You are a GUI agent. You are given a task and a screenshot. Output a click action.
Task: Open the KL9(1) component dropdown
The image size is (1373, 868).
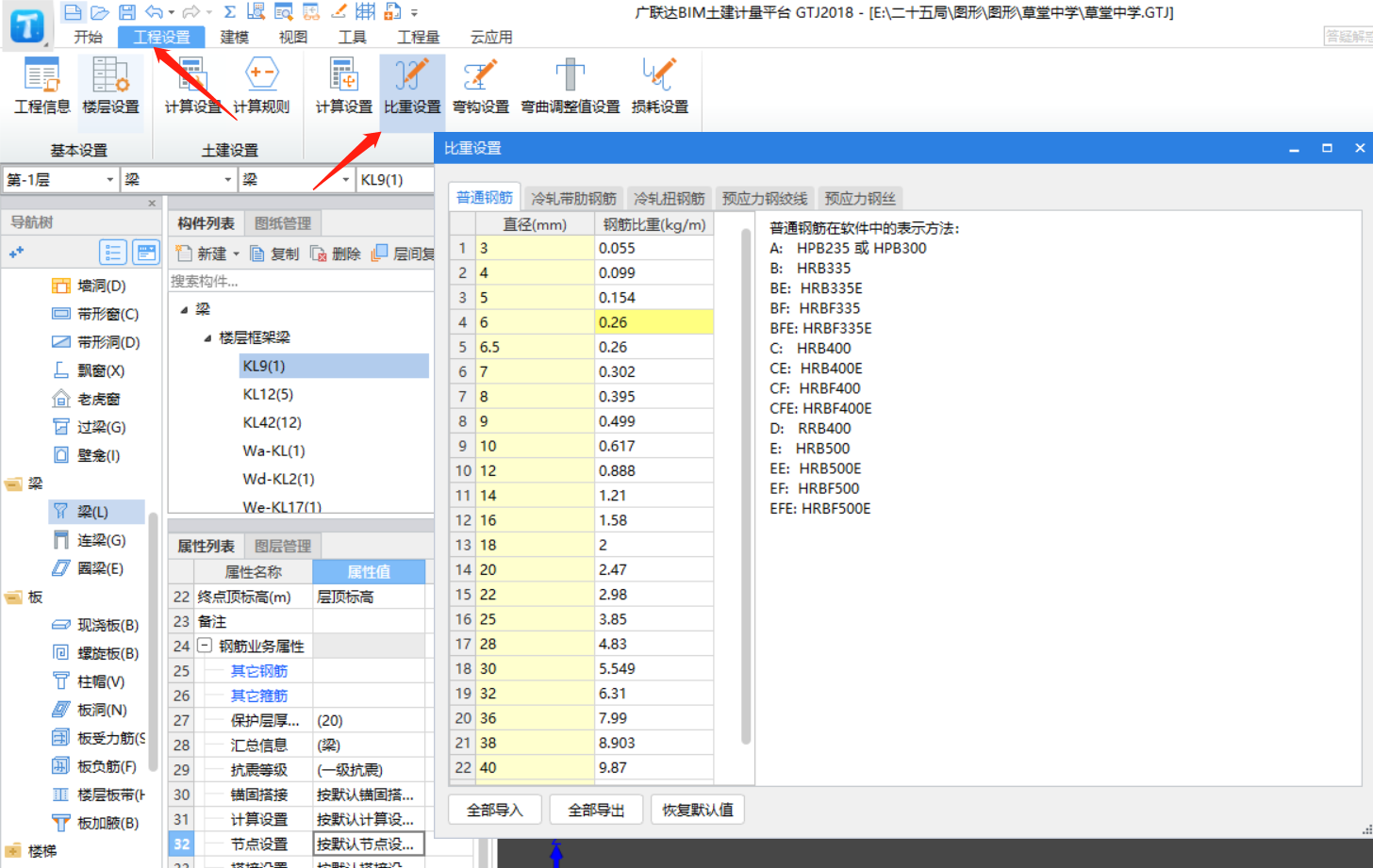pos(394,179)
